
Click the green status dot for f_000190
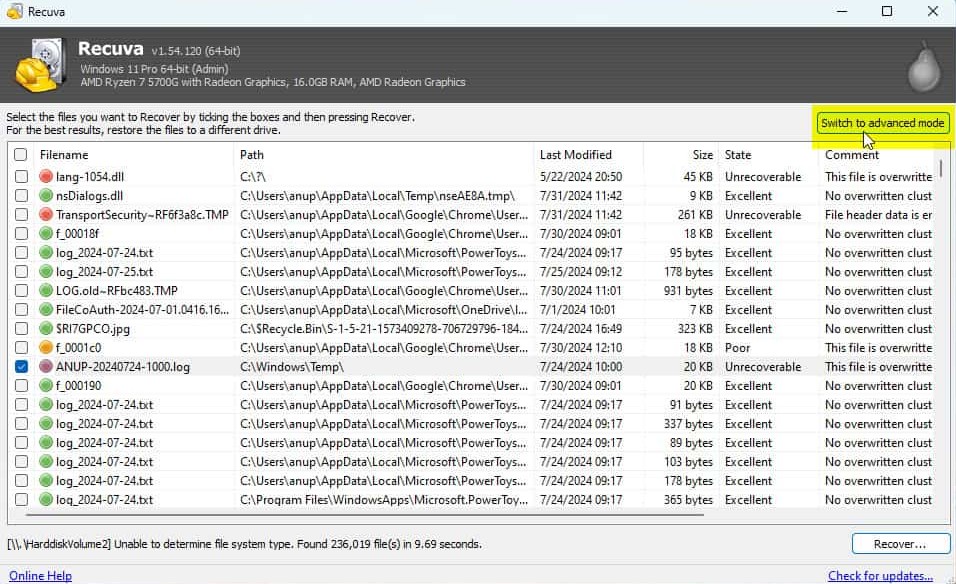pos(46,385)
